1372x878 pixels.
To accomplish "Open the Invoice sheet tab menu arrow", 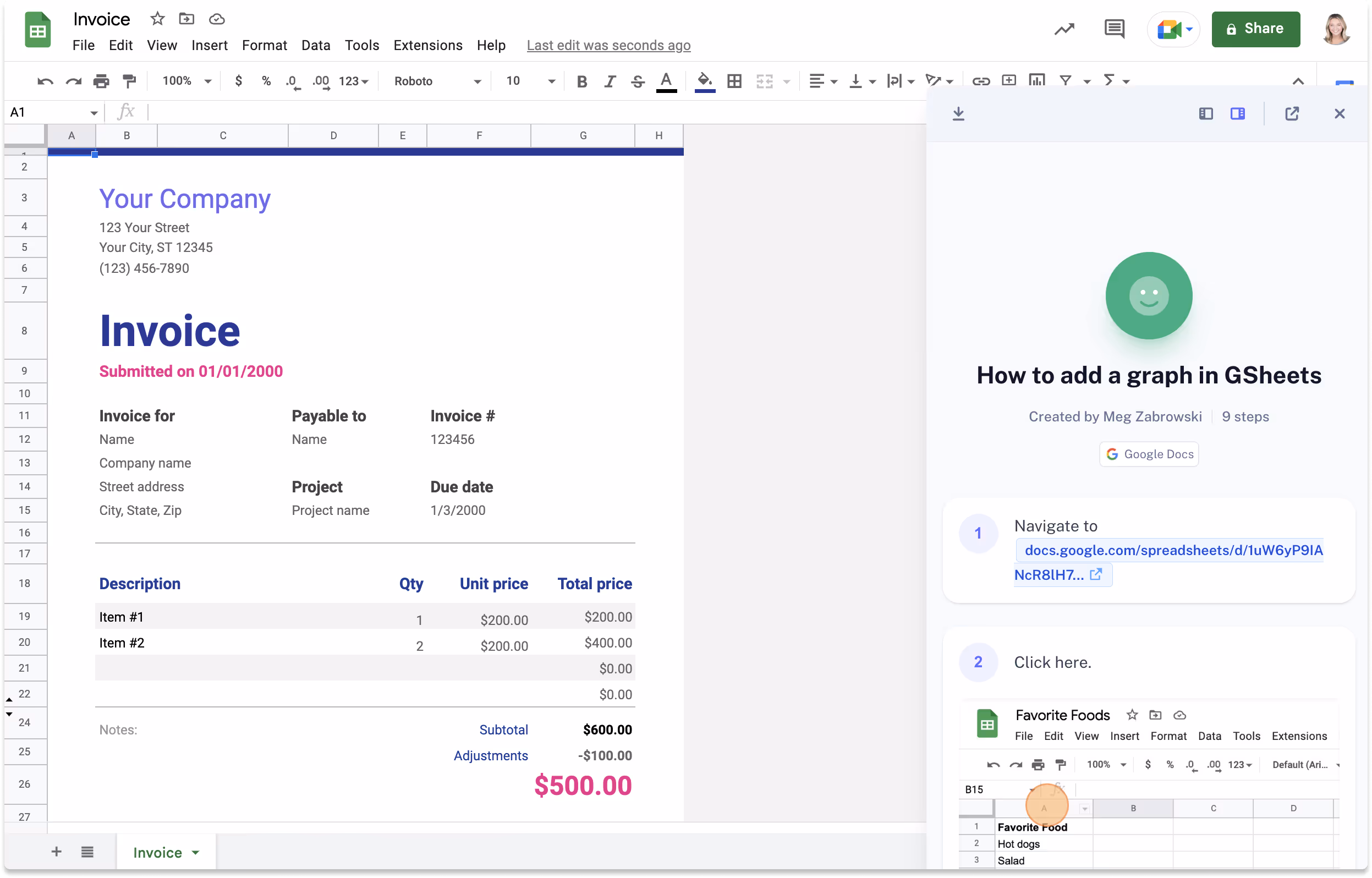I will [x=195, y=852].
